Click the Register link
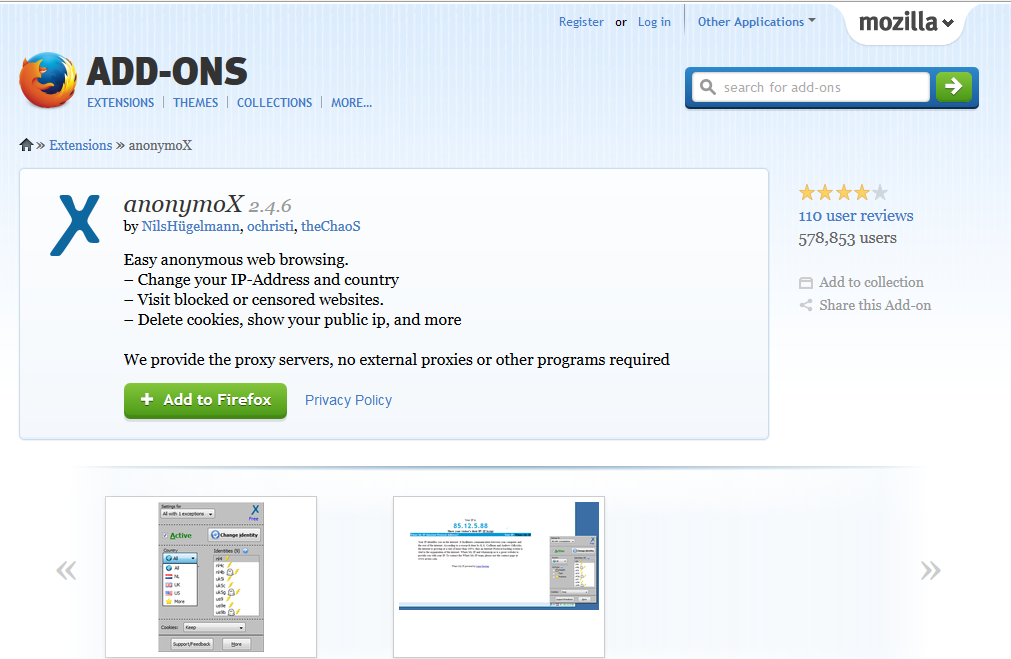1011x659 pixels. (x=581, y=22)
